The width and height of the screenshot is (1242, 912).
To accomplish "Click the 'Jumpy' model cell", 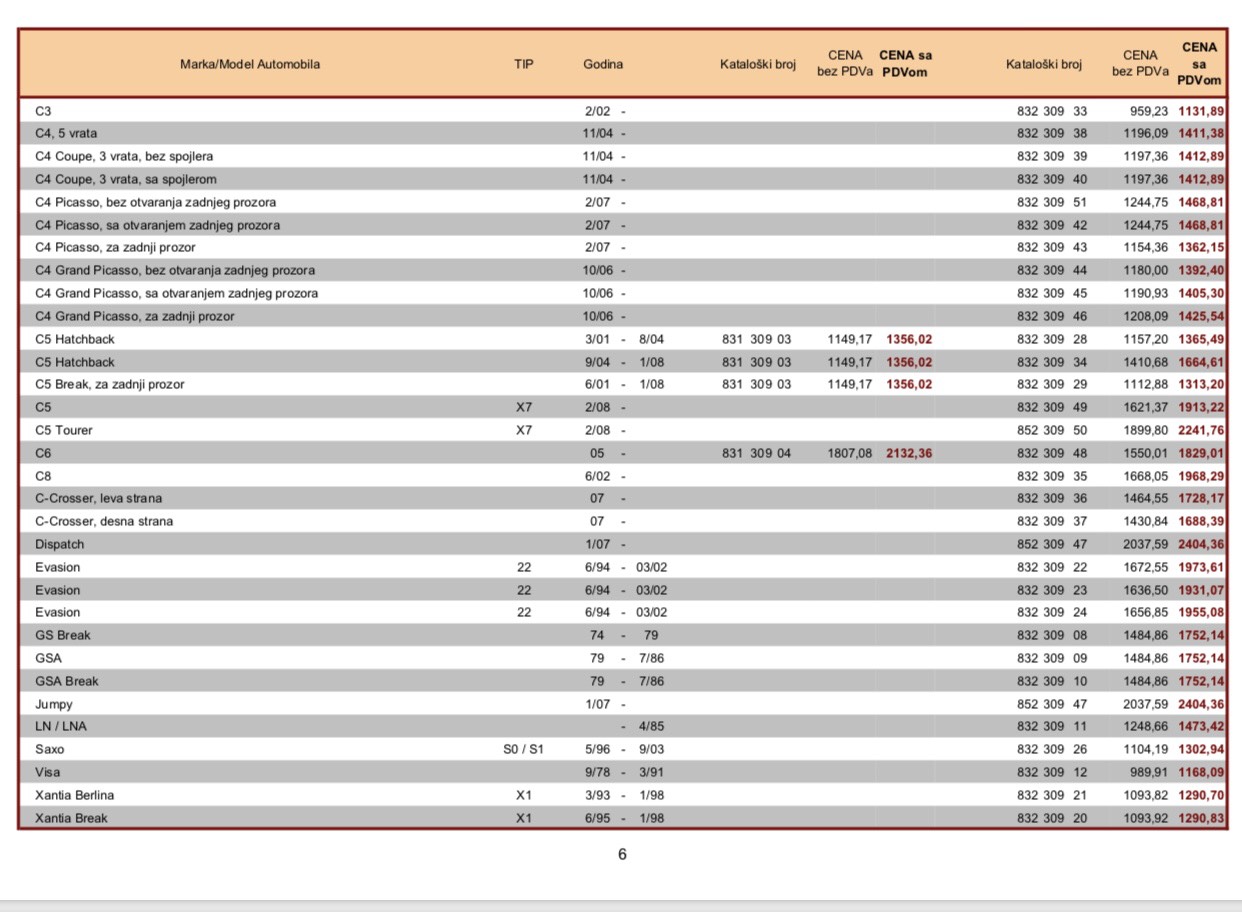I will [54, 704].
